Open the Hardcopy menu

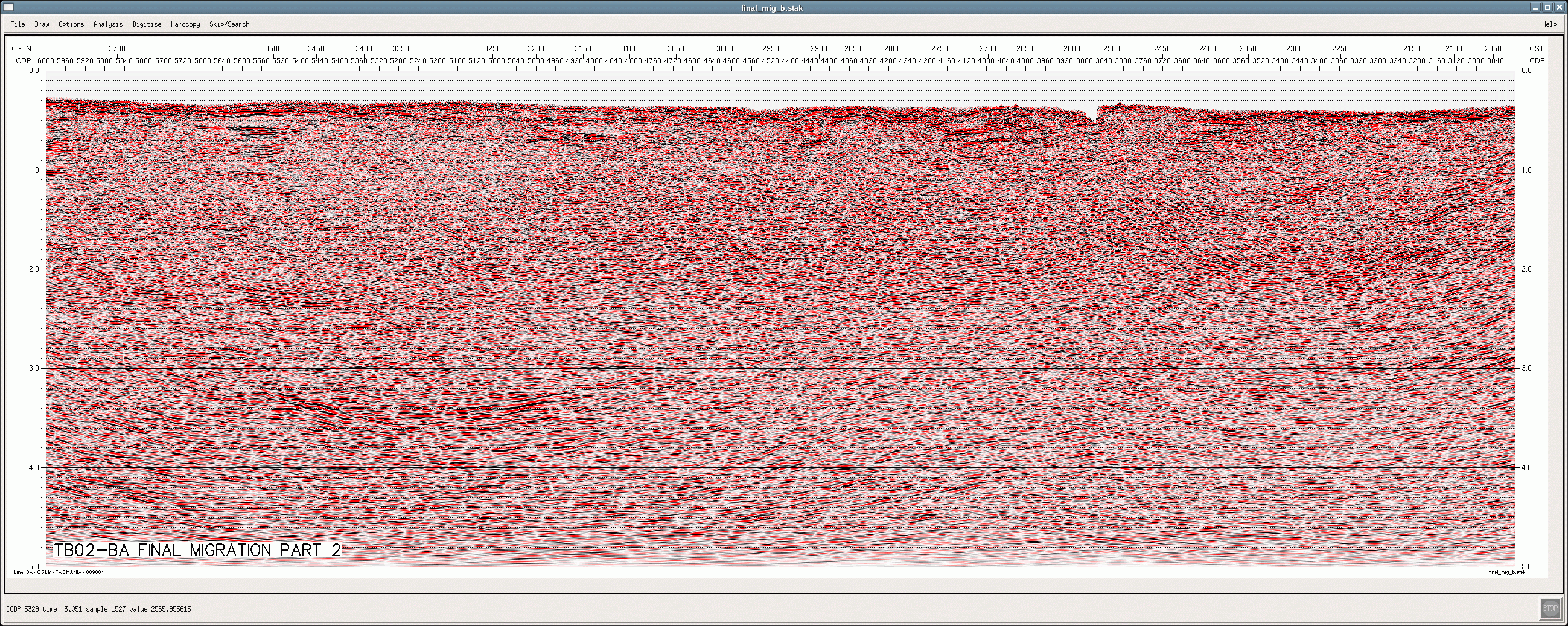[x=185, y=24]
